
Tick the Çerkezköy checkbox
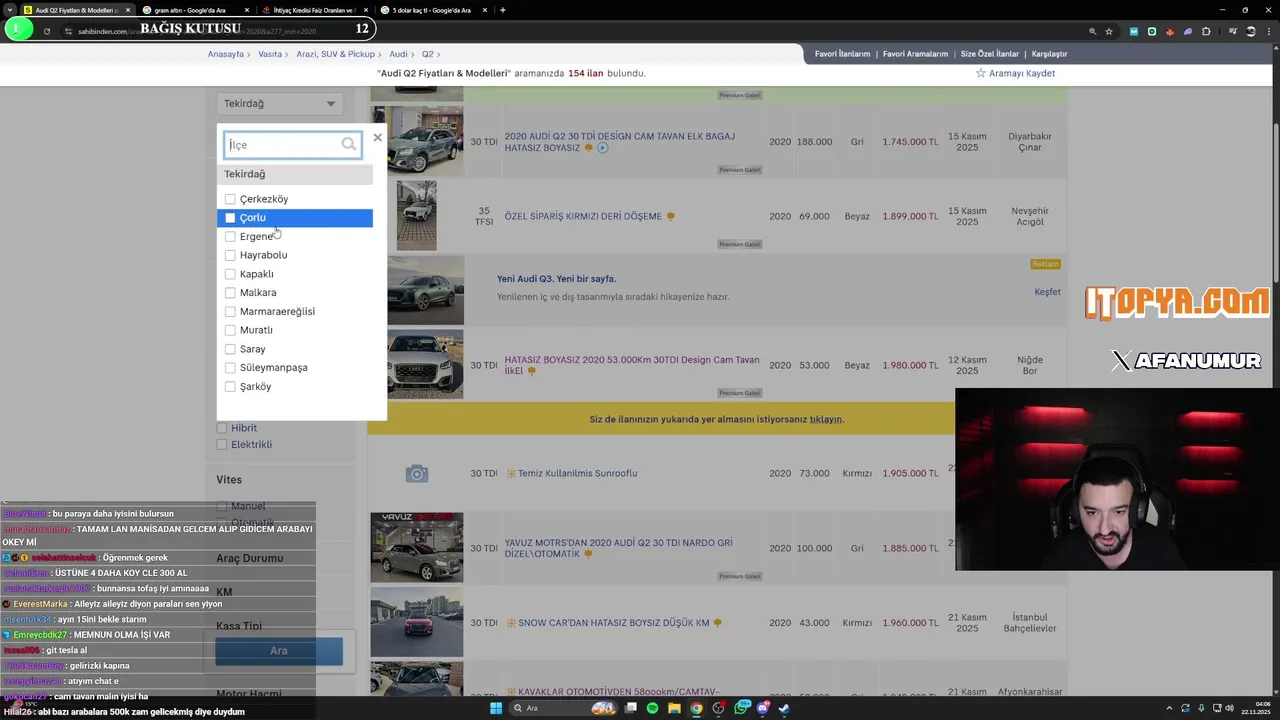[230, 199]
